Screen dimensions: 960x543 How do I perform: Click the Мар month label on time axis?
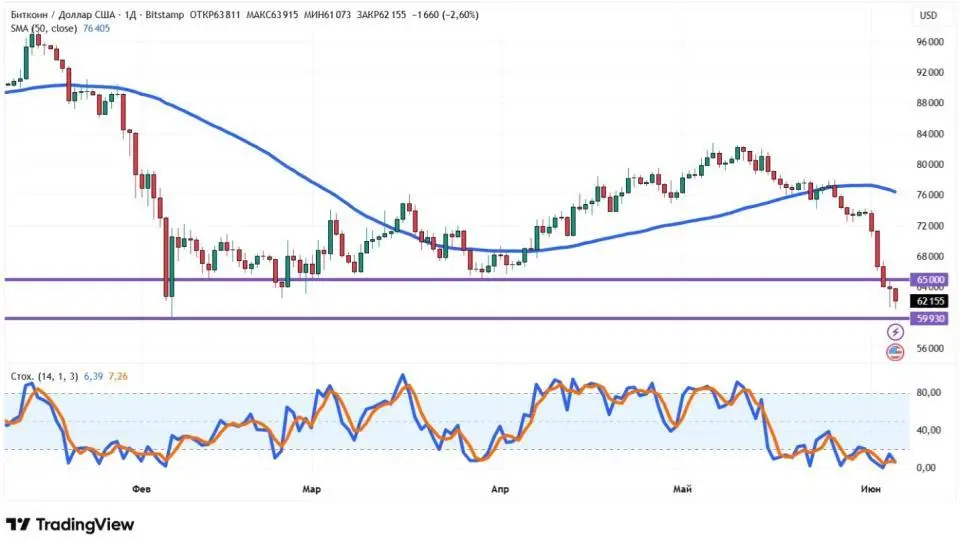tap(312, 489)
